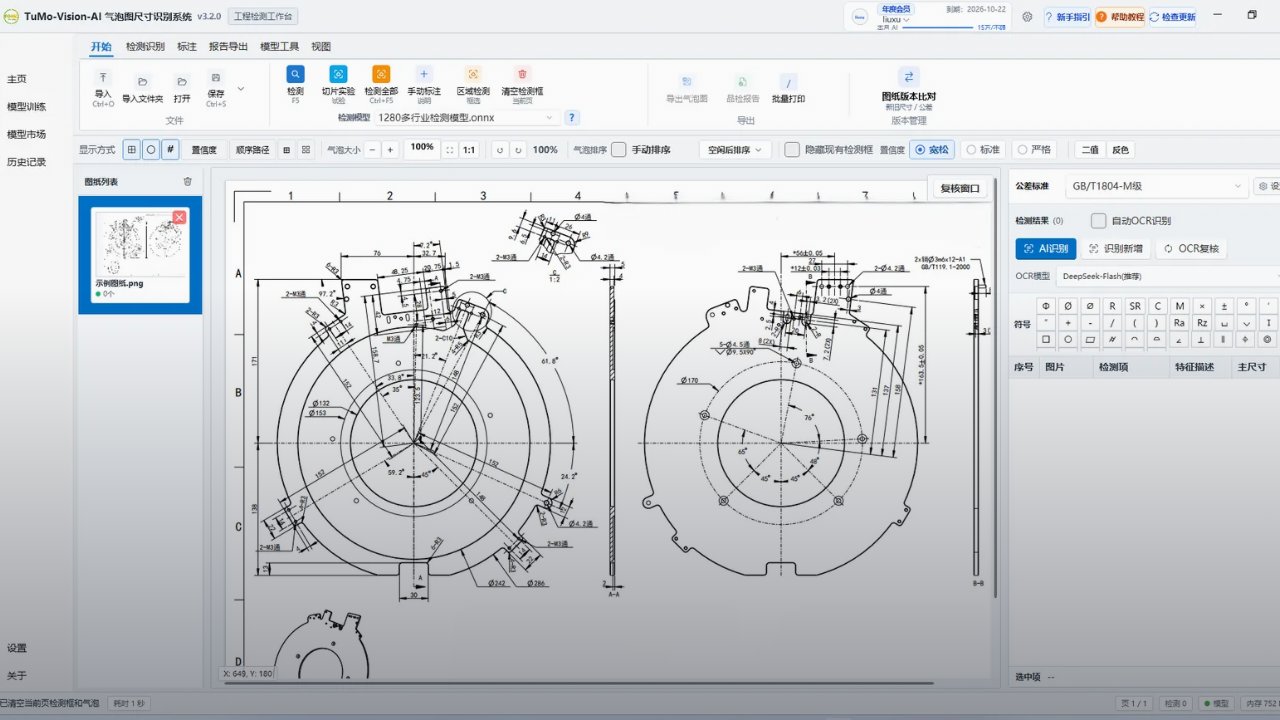Switch to the 报告导出 ribbon tab
Screen dimensions: 1280x720
coord(228,47)
